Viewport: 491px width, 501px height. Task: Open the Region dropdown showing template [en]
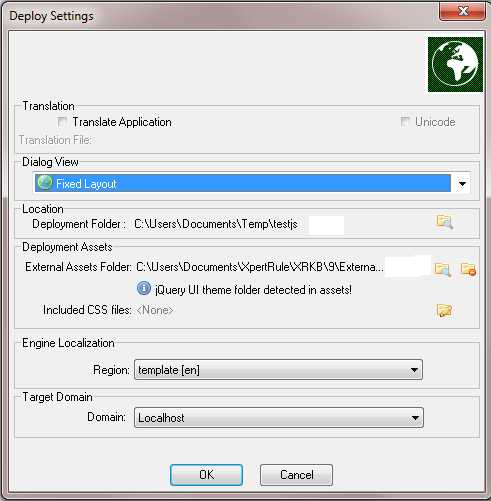point(278,370)
